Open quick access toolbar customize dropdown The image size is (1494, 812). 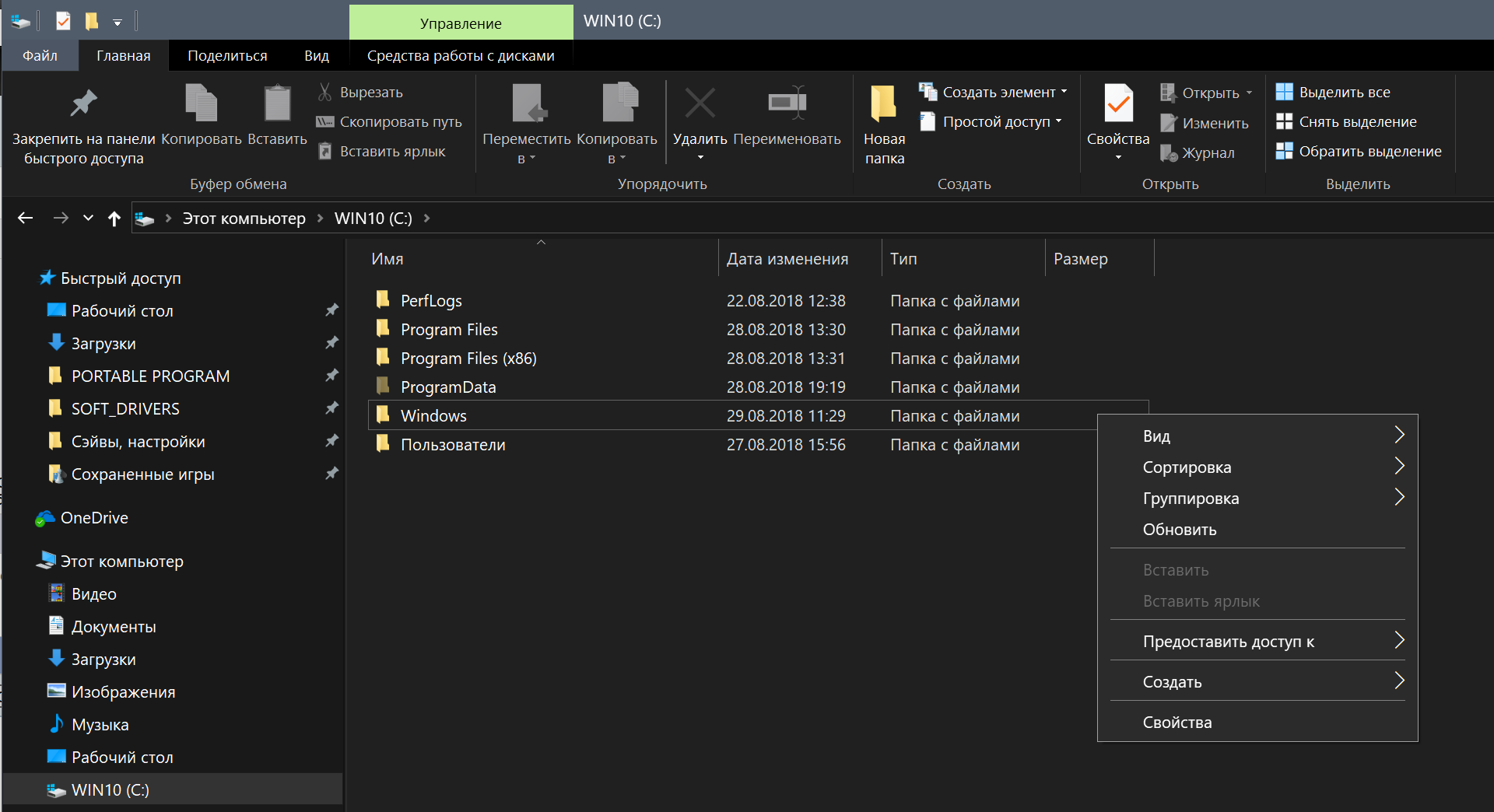pyautogui.click(x=117, y=23)
